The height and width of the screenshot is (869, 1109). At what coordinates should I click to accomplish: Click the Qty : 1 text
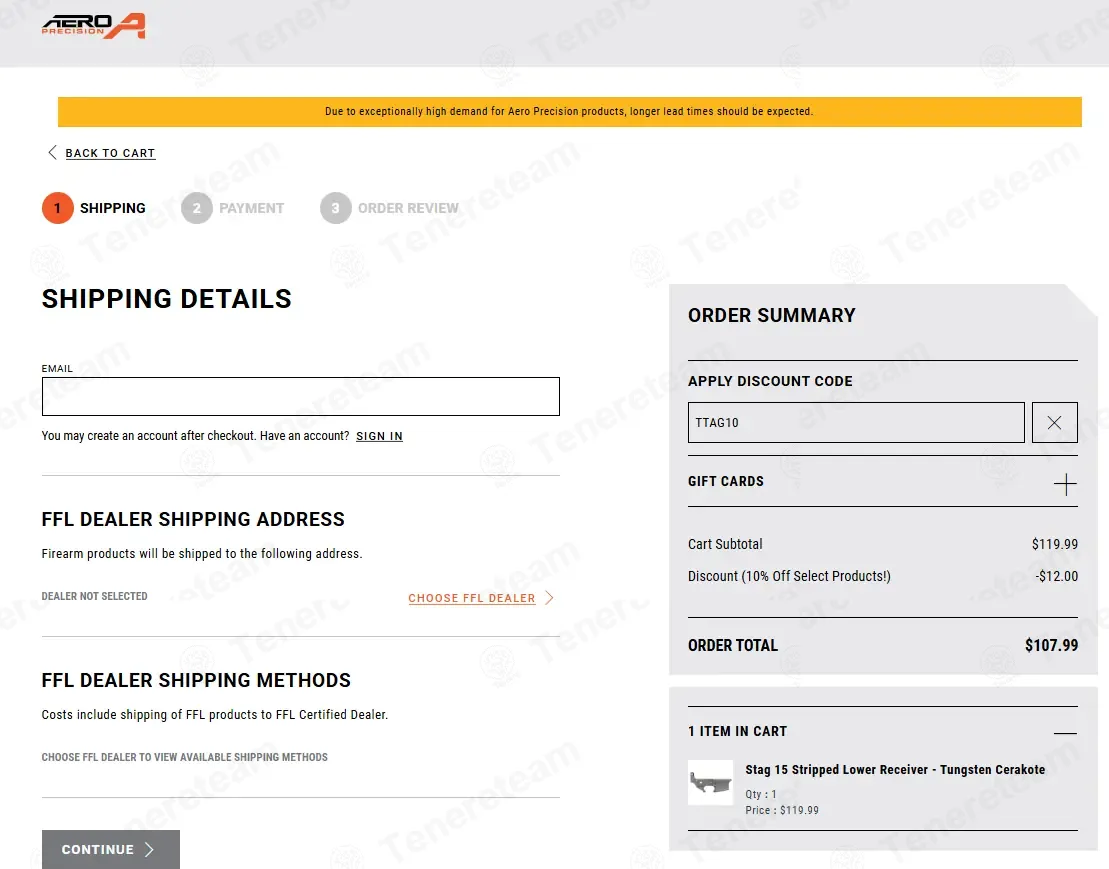(x=760, y=794)
